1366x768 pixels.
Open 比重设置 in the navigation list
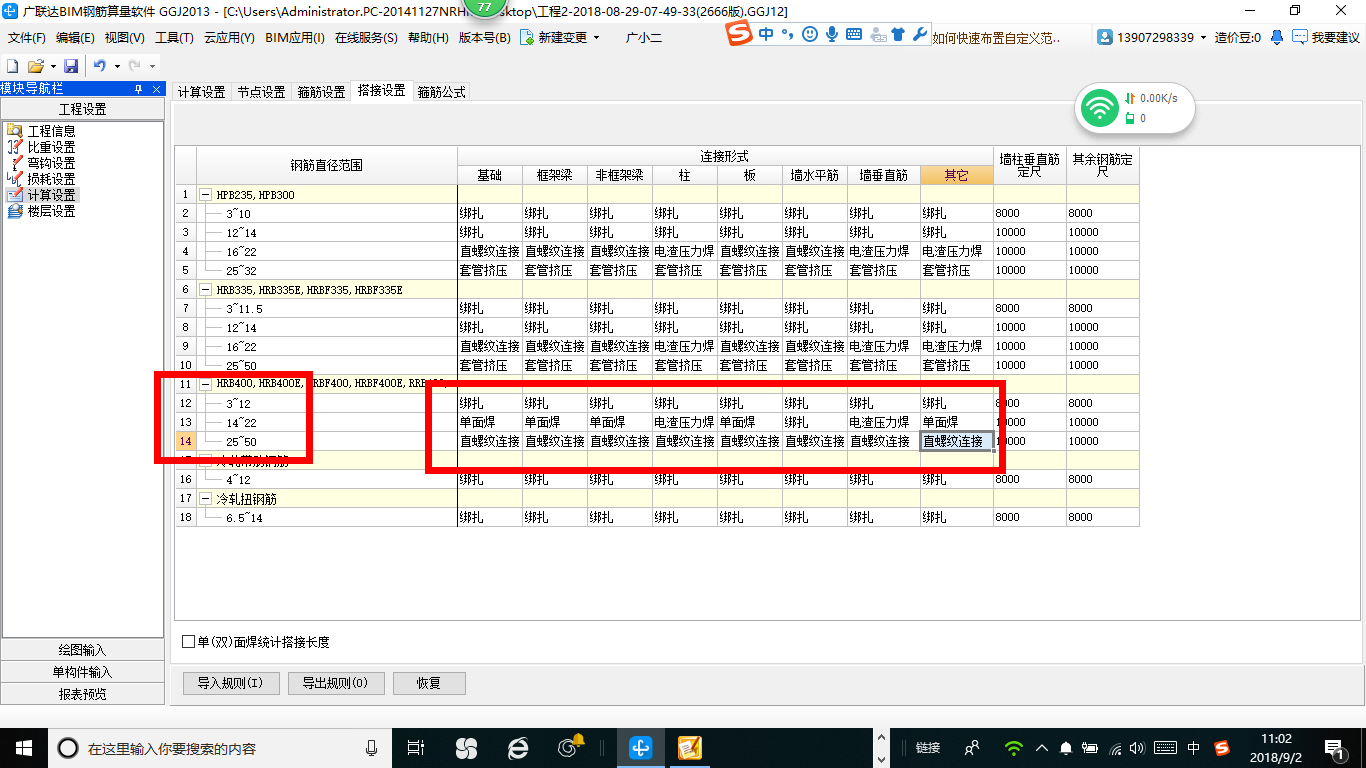(x=40, y=147)
